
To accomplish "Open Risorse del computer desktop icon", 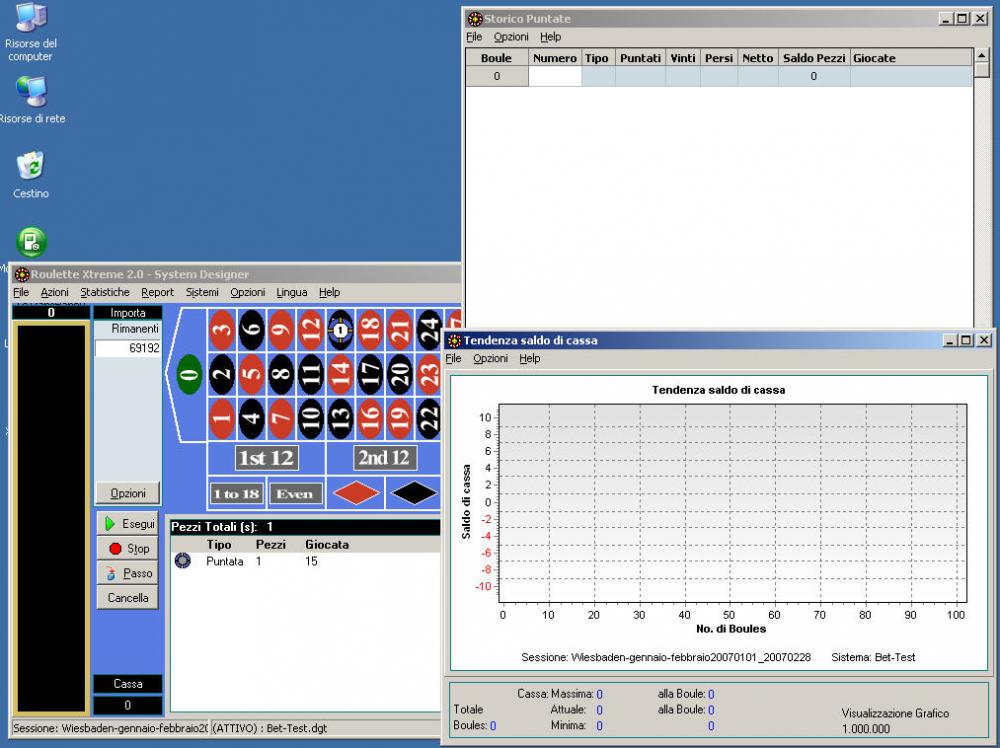I will (x=31, y=17).
